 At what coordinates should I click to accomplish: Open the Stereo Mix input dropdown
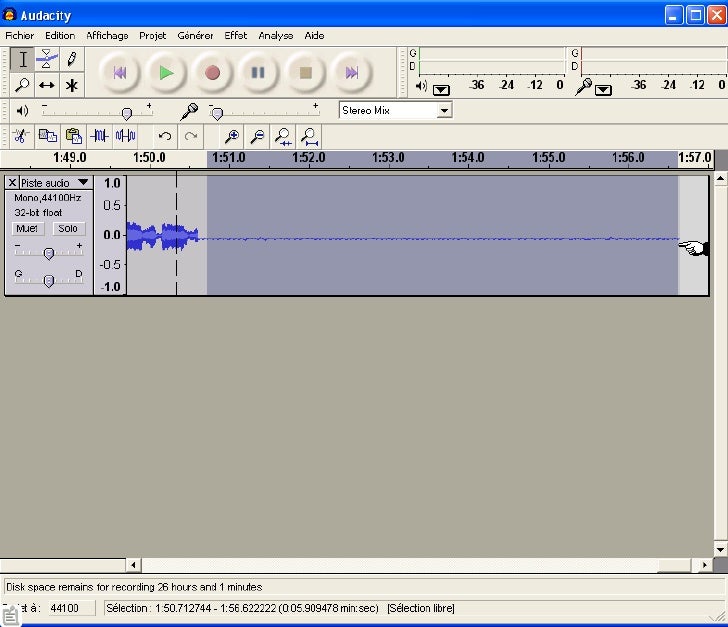coord(444,111)
